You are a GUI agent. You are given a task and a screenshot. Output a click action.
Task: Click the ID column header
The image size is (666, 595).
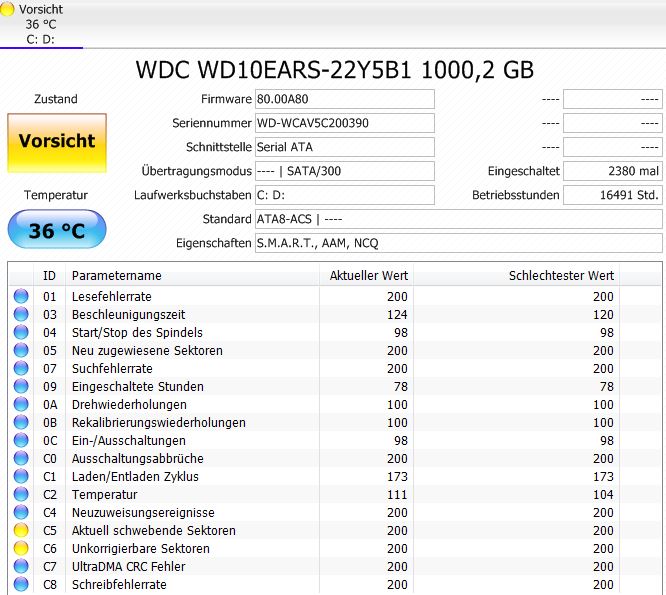(49, 276)
